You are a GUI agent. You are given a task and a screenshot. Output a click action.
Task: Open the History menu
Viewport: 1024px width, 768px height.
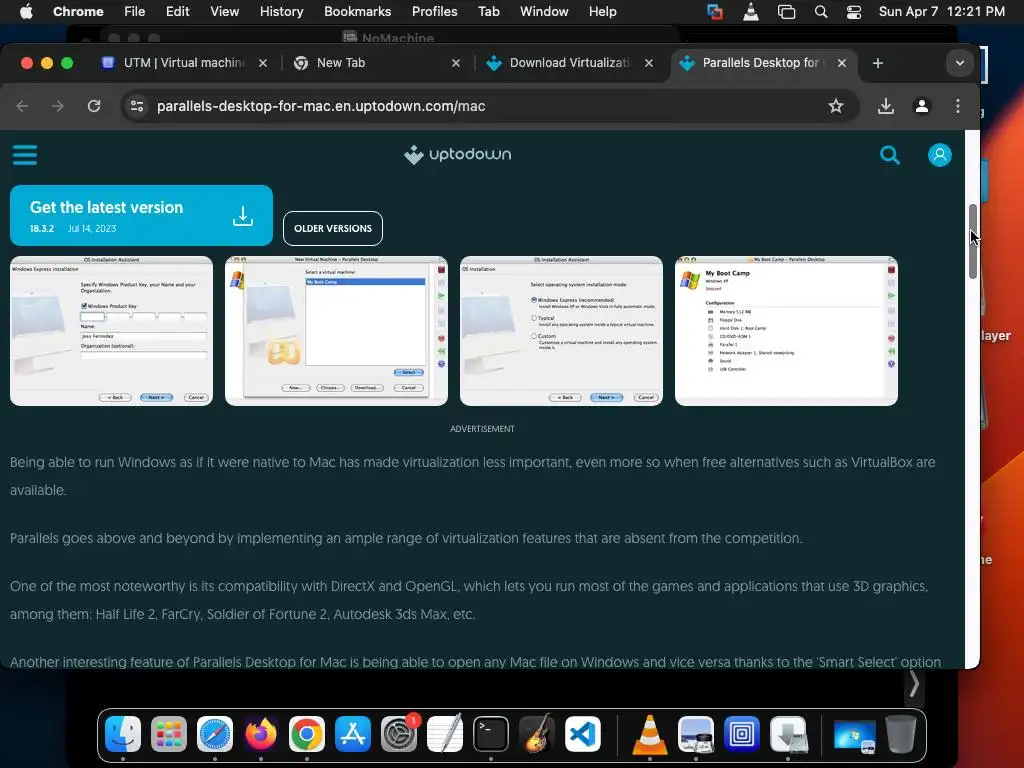pyautogui.click(x=281, y=11)
